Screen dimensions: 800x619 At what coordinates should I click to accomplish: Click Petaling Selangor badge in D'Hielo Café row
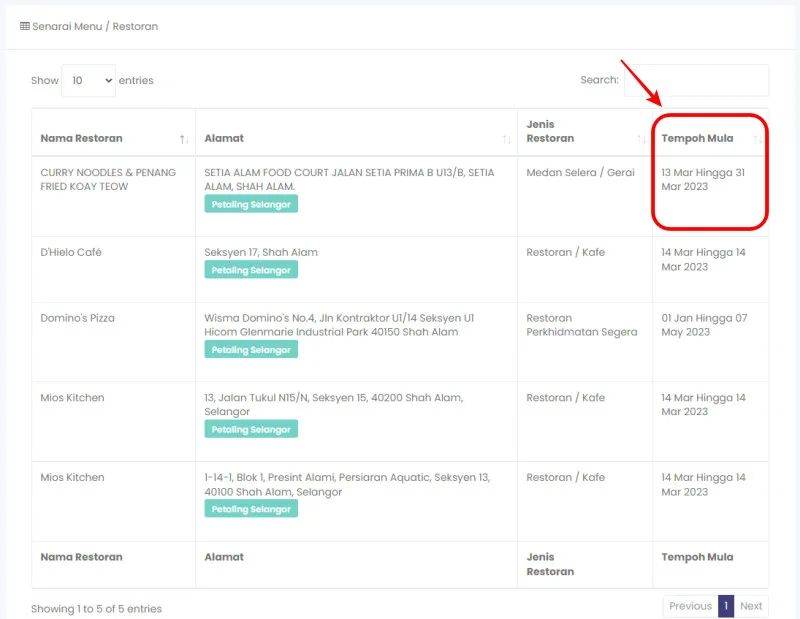[x=251, y=270]
